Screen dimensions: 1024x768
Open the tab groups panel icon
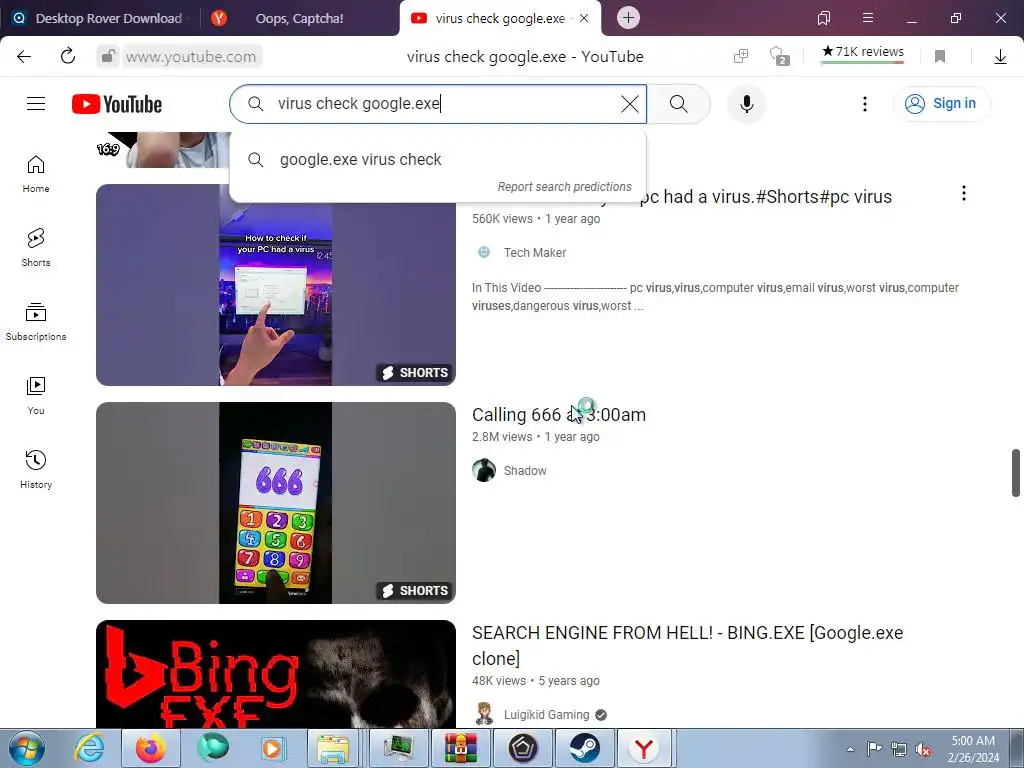[824, 18]
